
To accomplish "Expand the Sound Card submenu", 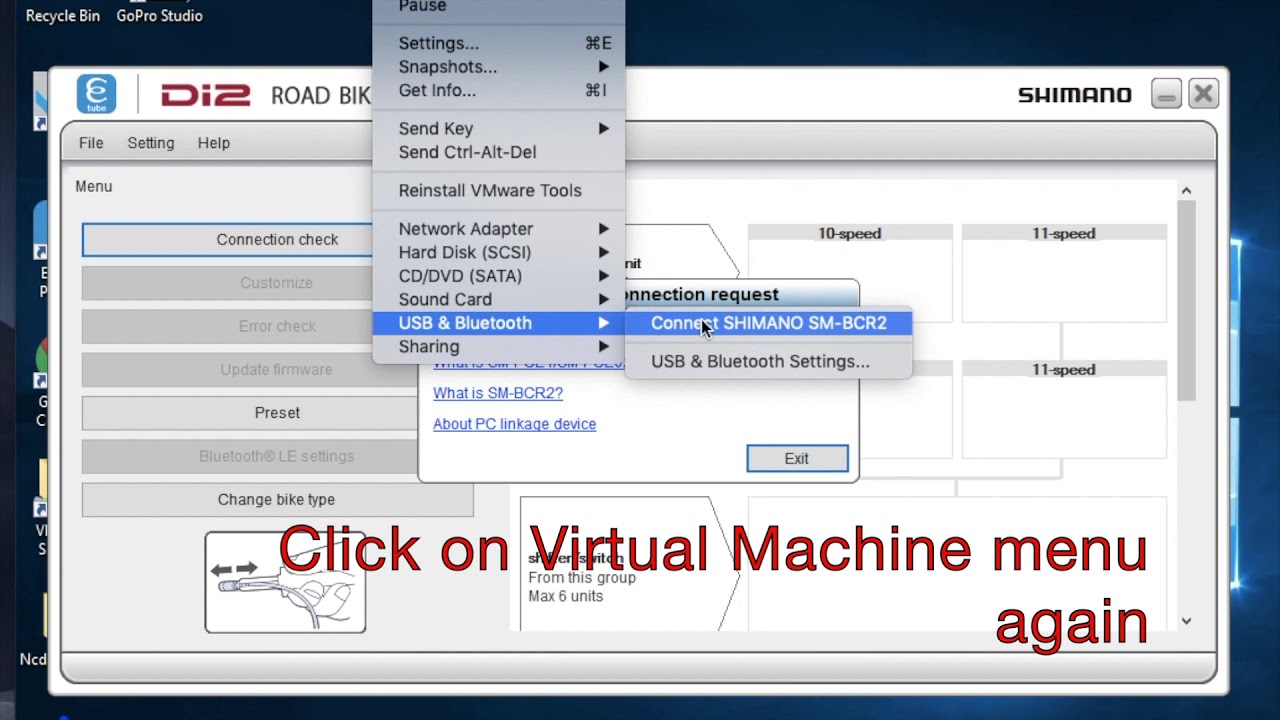I will click(498, 299).
